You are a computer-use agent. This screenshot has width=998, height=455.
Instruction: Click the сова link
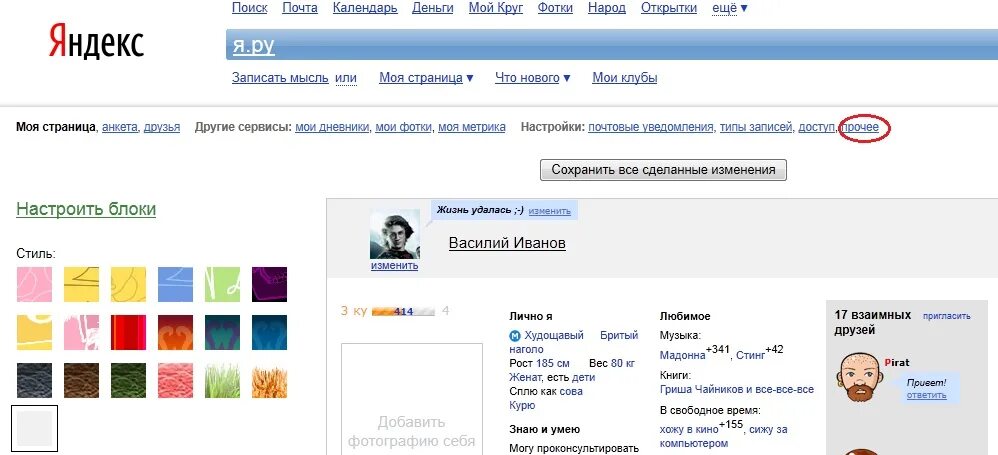pyautogui.click(x=571, y=391)
